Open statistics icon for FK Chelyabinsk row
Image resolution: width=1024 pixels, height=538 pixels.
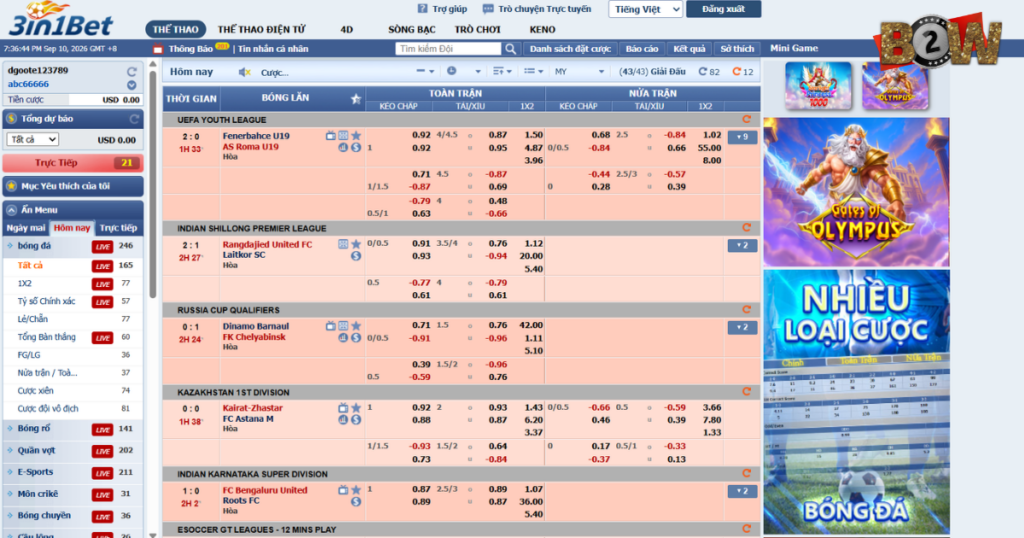[343, 338]
